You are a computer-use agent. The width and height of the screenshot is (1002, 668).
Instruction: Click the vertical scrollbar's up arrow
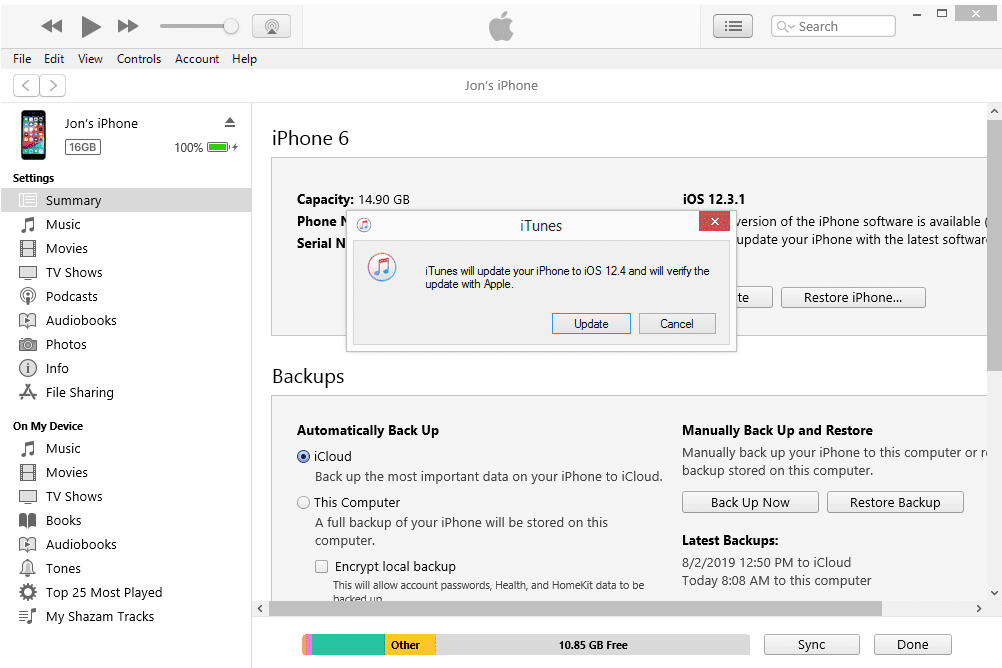coord(994,111)
